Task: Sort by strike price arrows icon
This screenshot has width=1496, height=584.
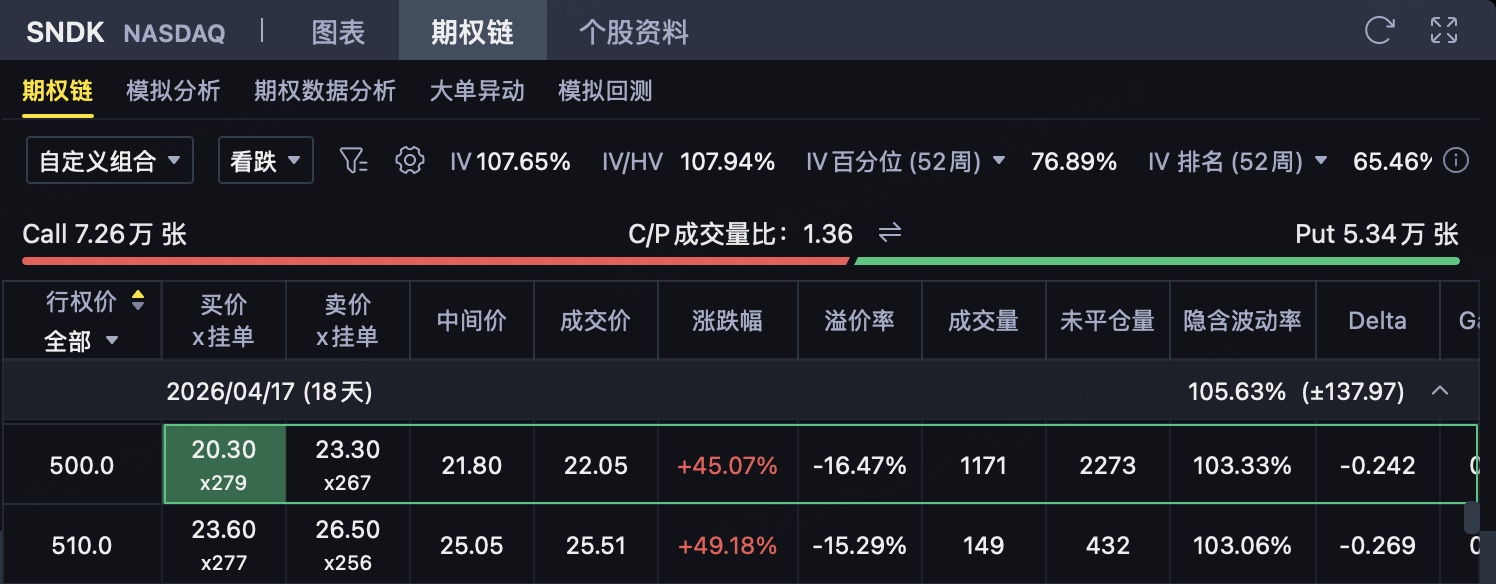Action: click(138, 300)
